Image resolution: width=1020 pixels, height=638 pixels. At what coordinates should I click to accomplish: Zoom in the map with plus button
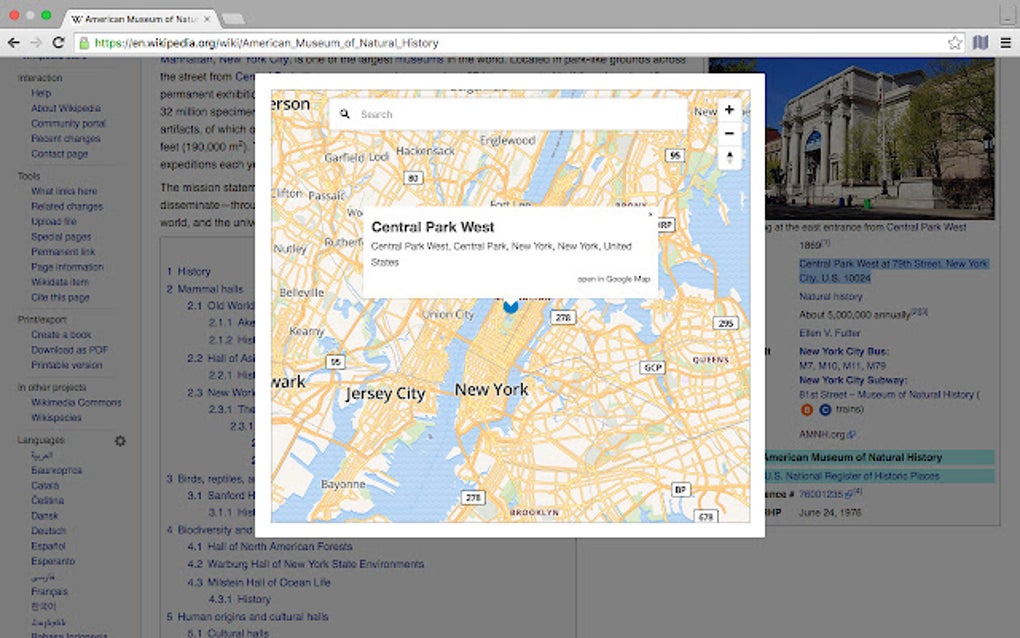[x=729, y=110]
